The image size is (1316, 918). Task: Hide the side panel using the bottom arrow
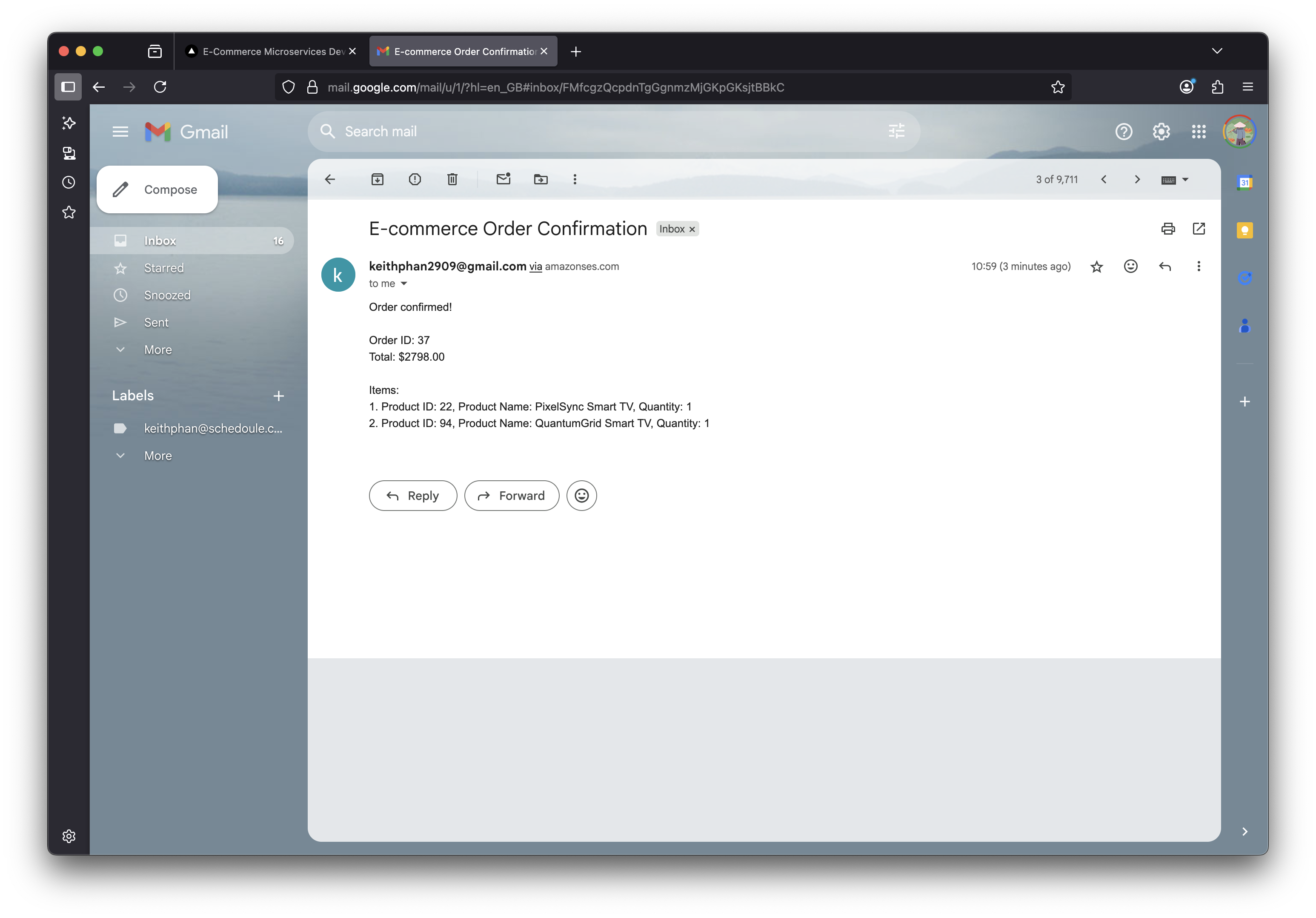(1244, 832)
